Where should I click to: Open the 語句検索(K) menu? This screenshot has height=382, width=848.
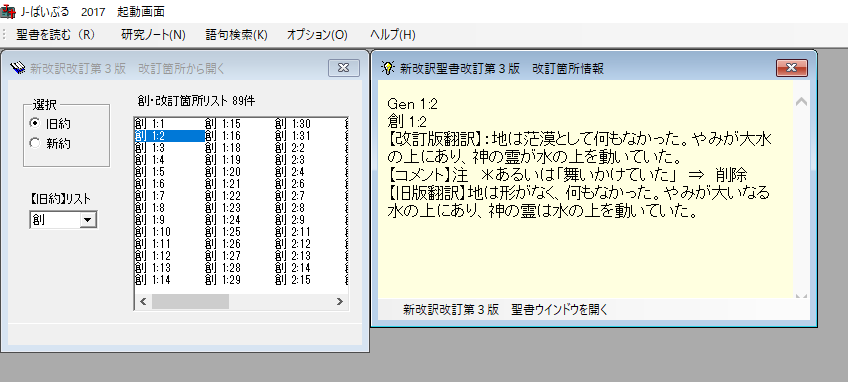coord(236,35)
